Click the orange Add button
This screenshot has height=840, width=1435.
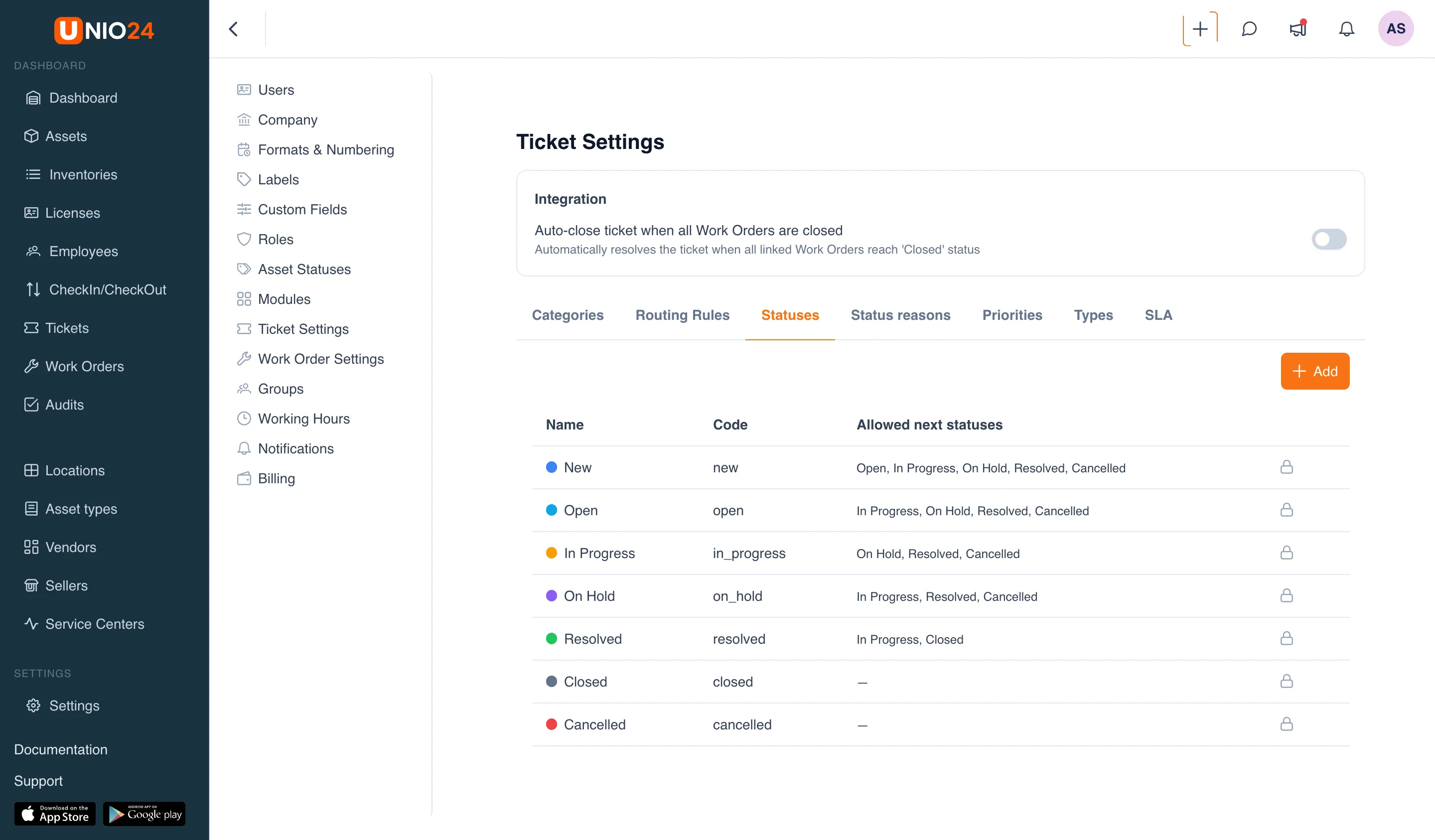1315,371
